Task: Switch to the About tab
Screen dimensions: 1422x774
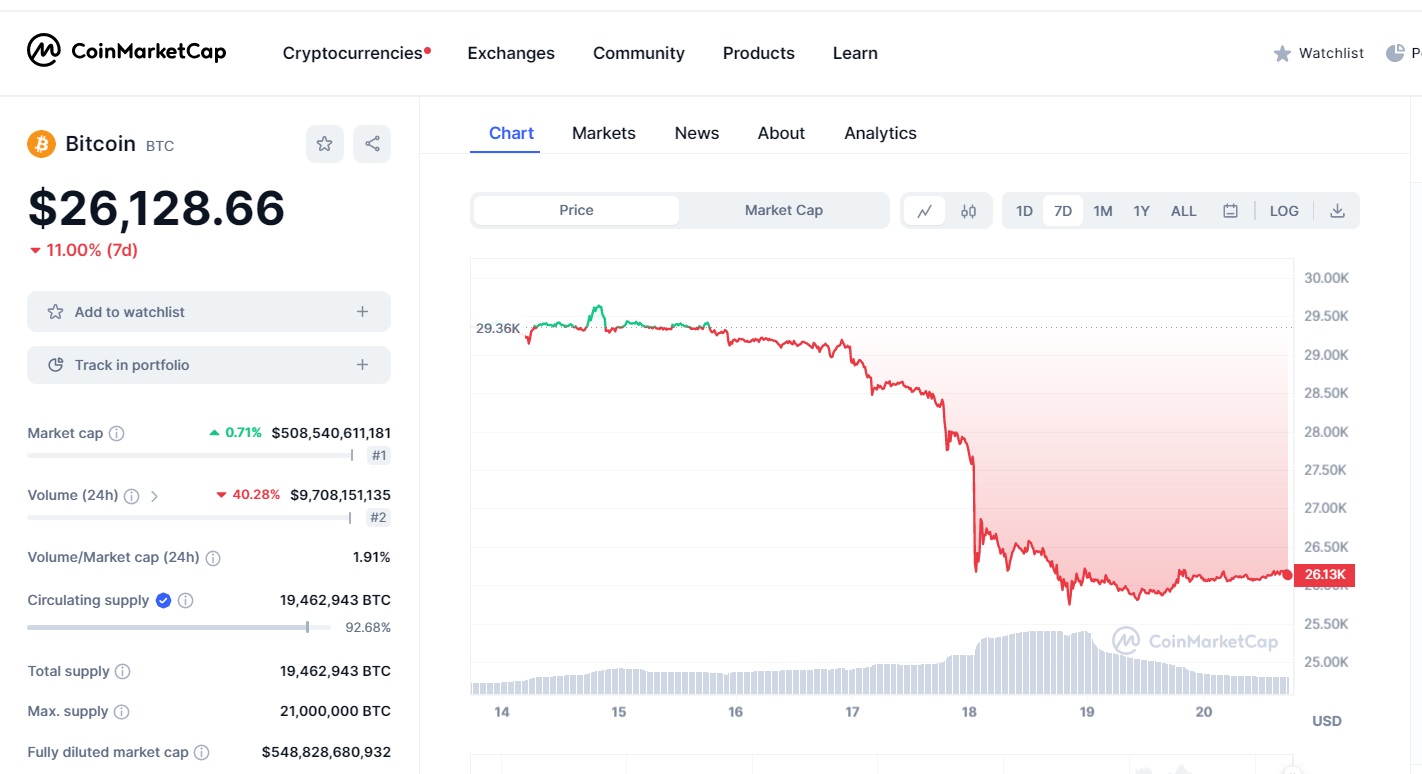Action: tap(781, 133)
